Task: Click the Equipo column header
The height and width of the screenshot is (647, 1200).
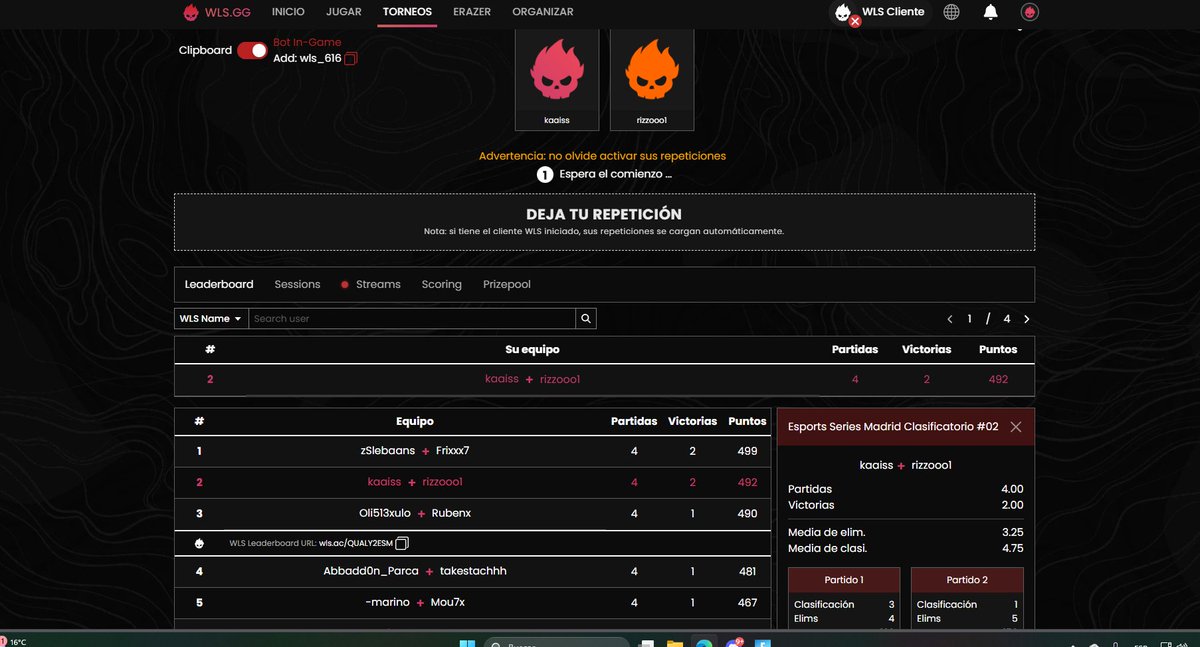Action: 415,421
